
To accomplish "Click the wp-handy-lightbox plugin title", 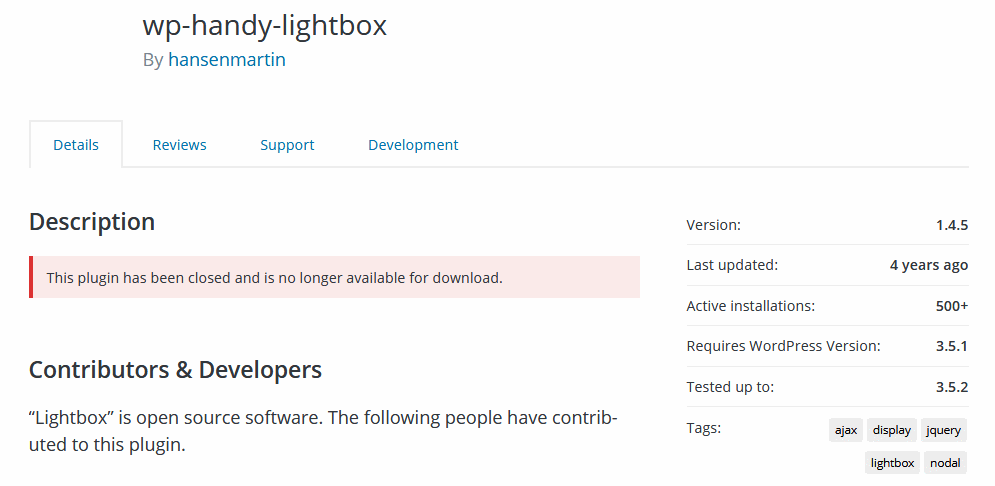I will (265, 25).
